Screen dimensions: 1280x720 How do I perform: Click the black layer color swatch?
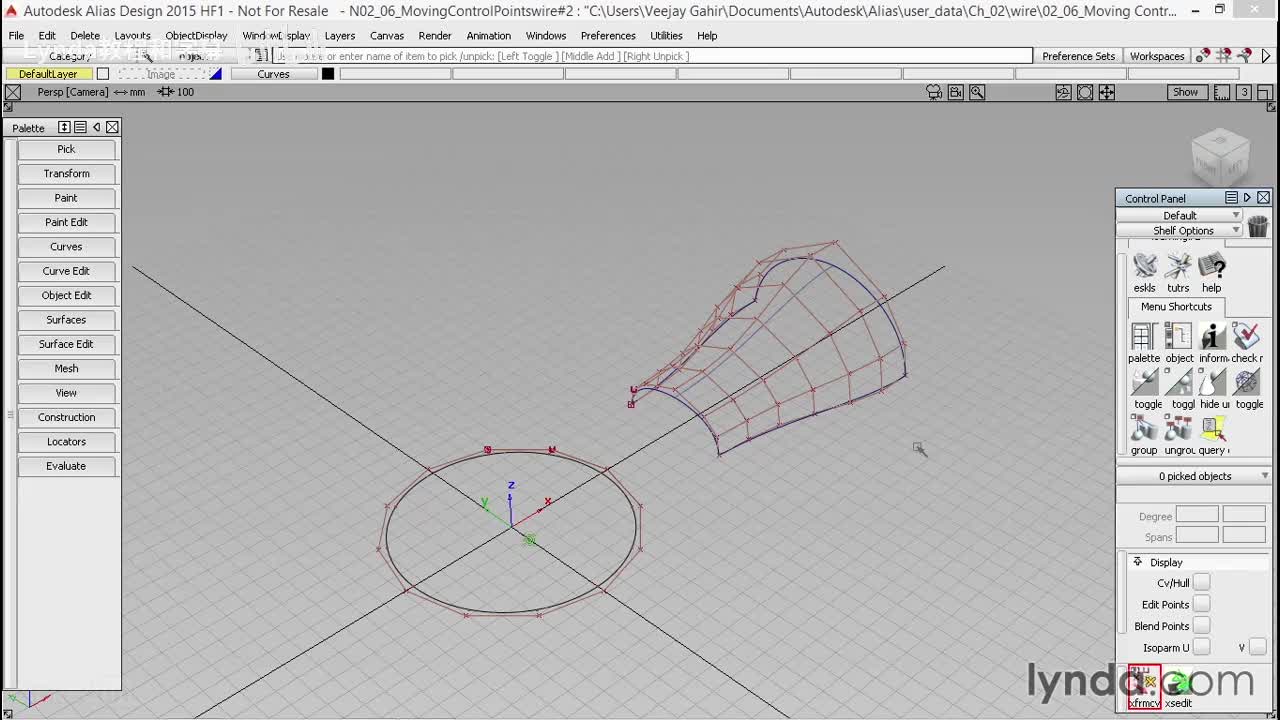[x=328, y=74]
